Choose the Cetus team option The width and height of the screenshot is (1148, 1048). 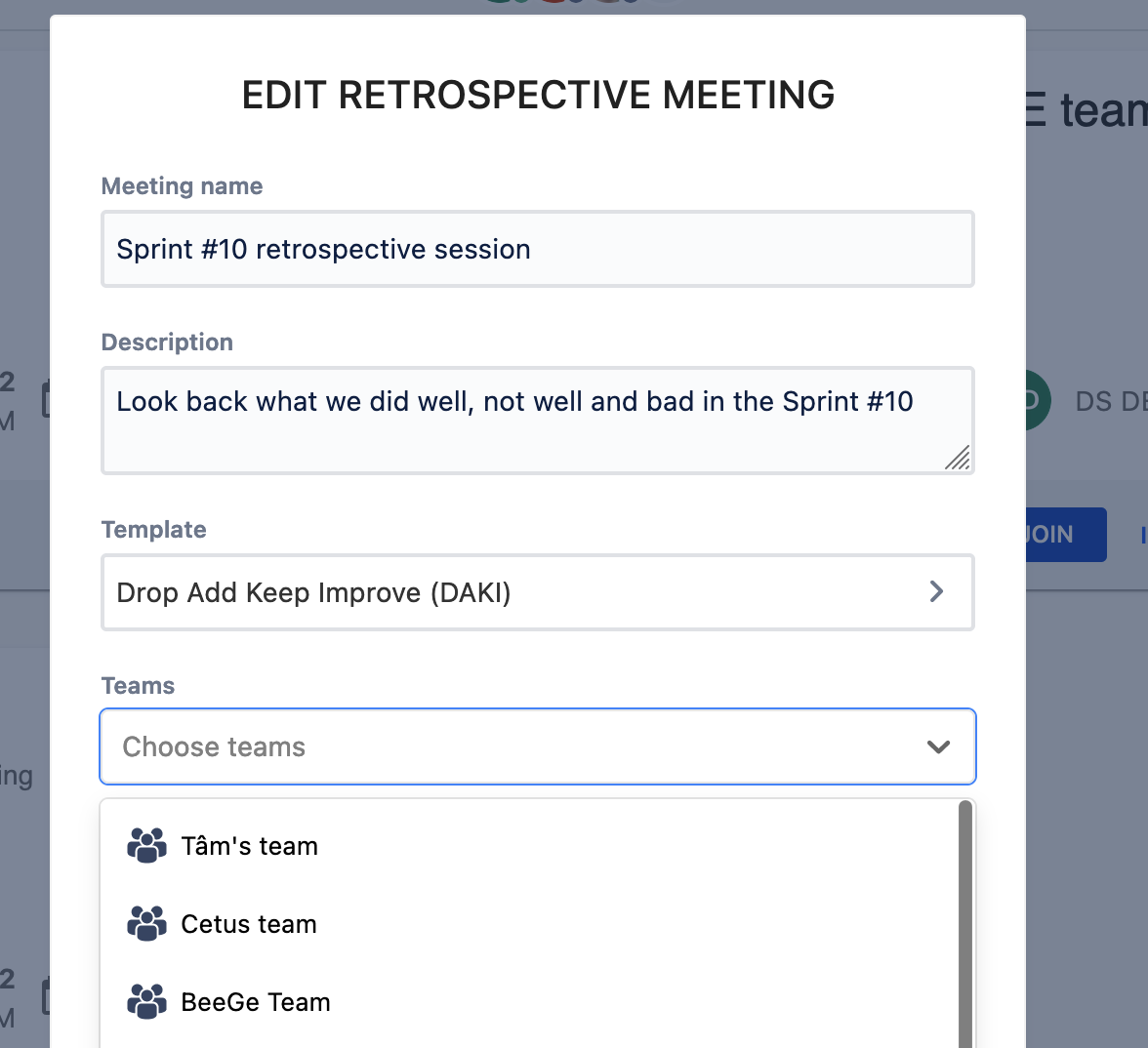pyautogui.click(x=249, y=924)
